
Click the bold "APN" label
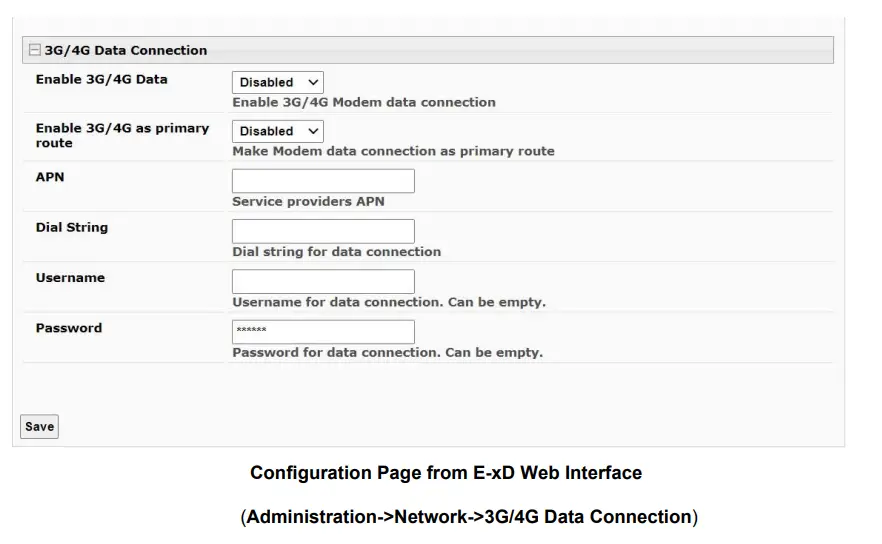tap(50, 177)
